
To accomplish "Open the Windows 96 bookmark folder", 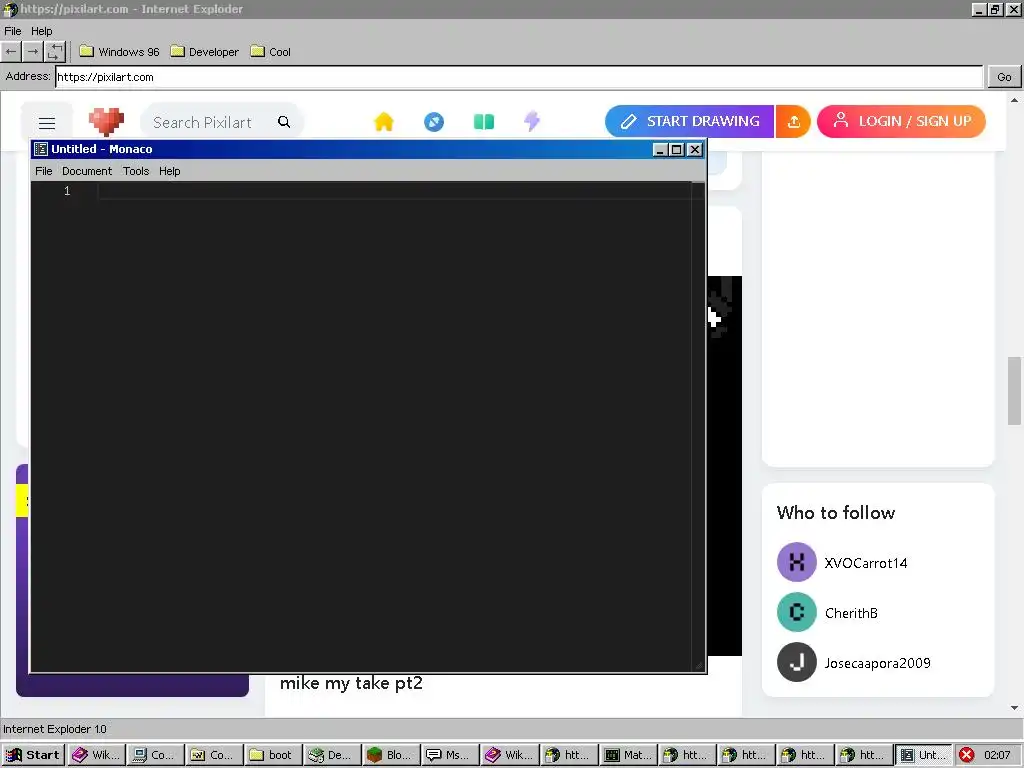I will coord(120,52).
